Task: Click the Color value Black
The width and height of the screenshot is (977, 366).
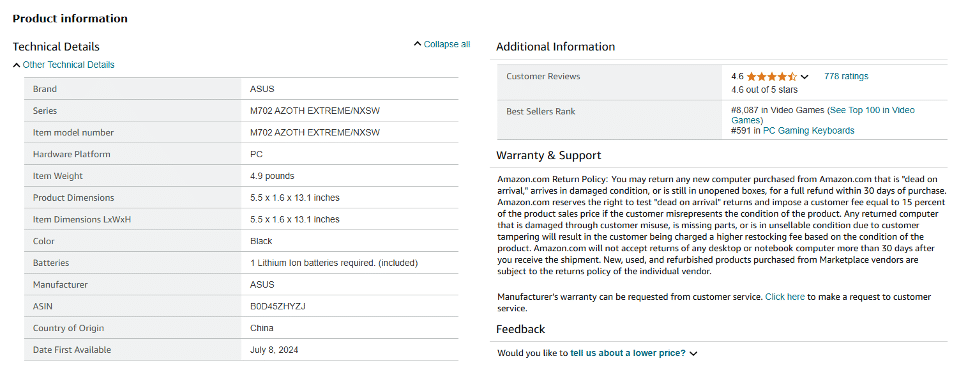Action: click(x=261, y=241)
